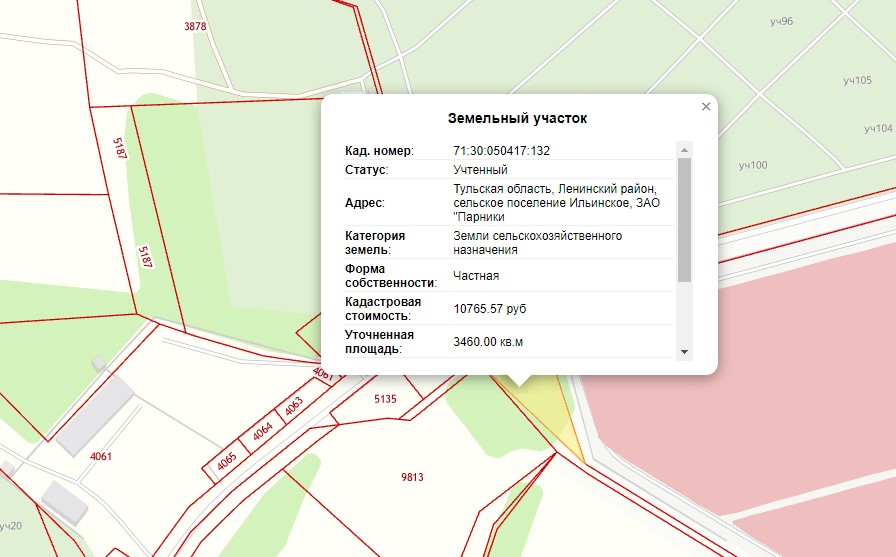Close the Земельный участок popup
Screen dimensions: 896x557
tap(706, 106)
